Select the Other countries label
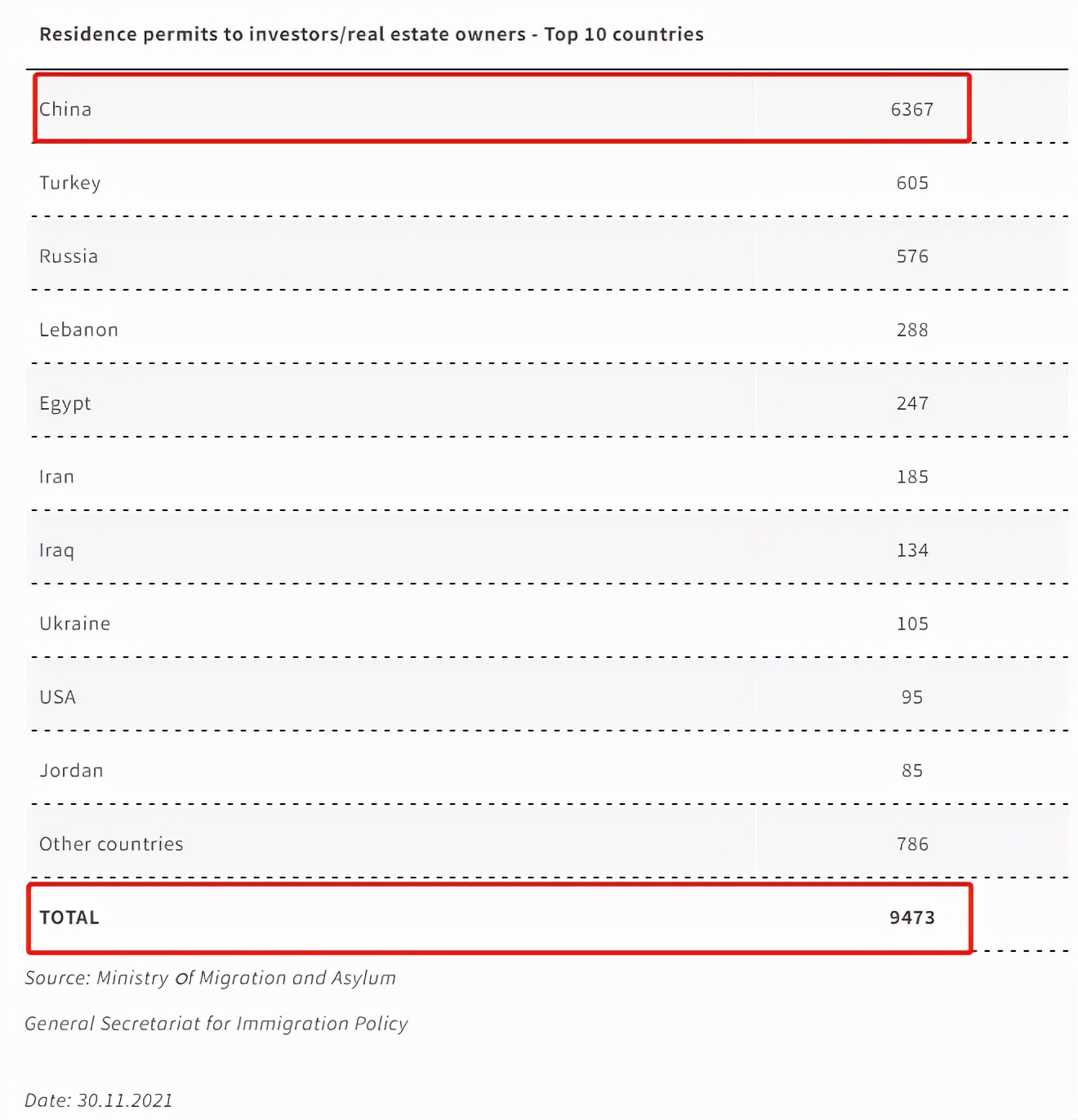1078x1120 pixels. pyautogui.click(x=112, y=844)
